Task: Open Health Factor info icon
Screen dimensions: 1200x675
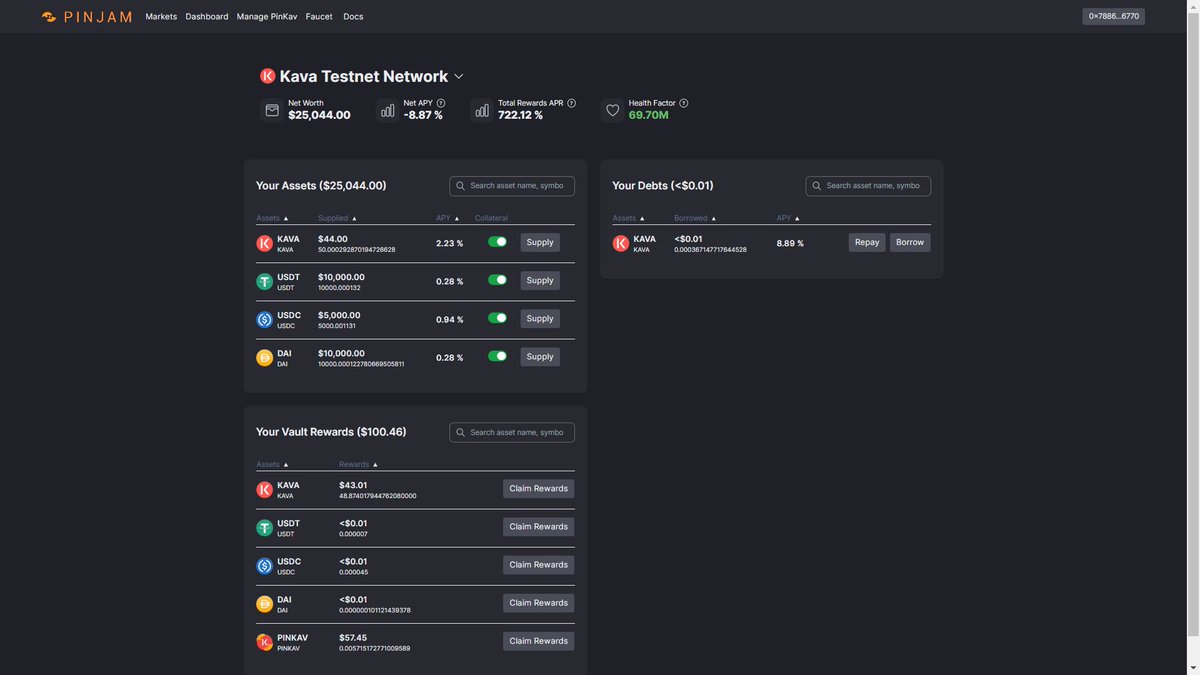Action: click(x=684, y=103)
